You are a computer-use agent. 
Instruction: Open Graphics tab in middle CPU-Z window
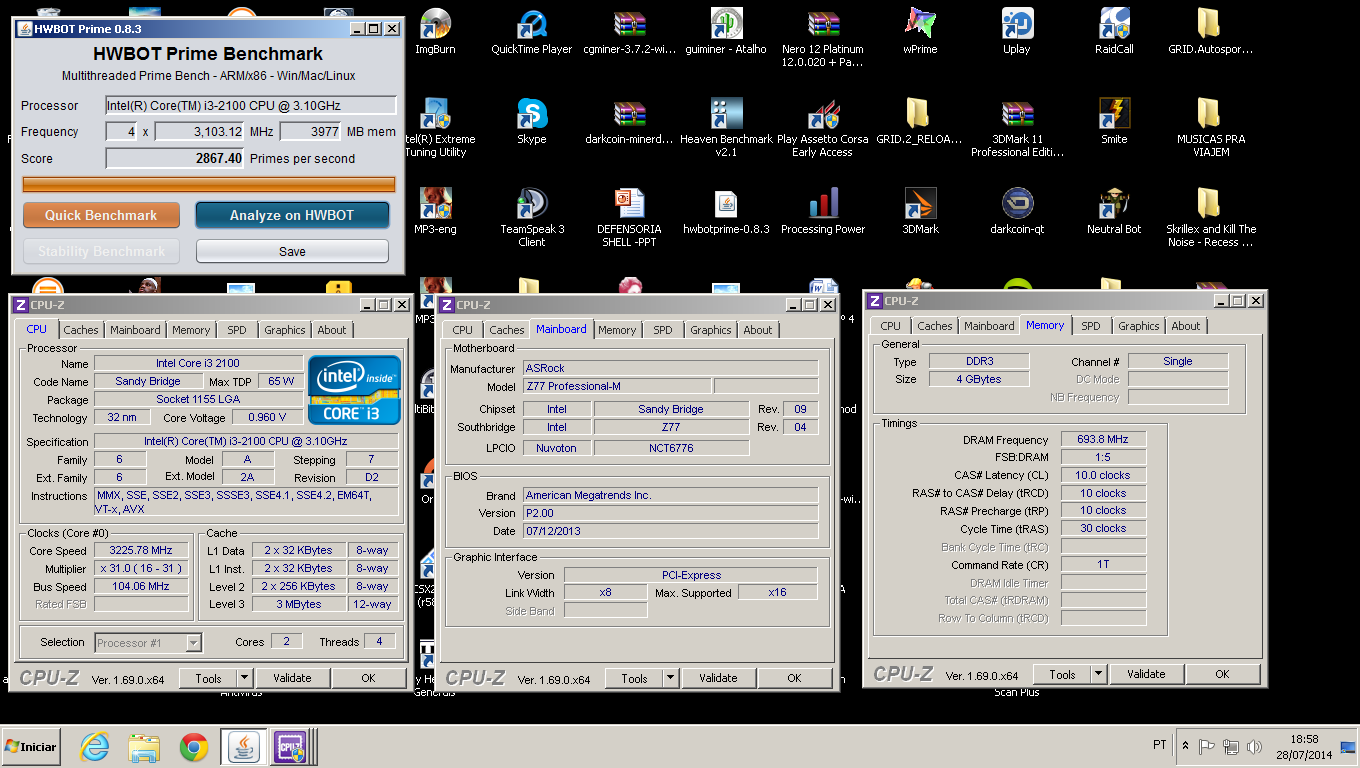click(711, 330)
